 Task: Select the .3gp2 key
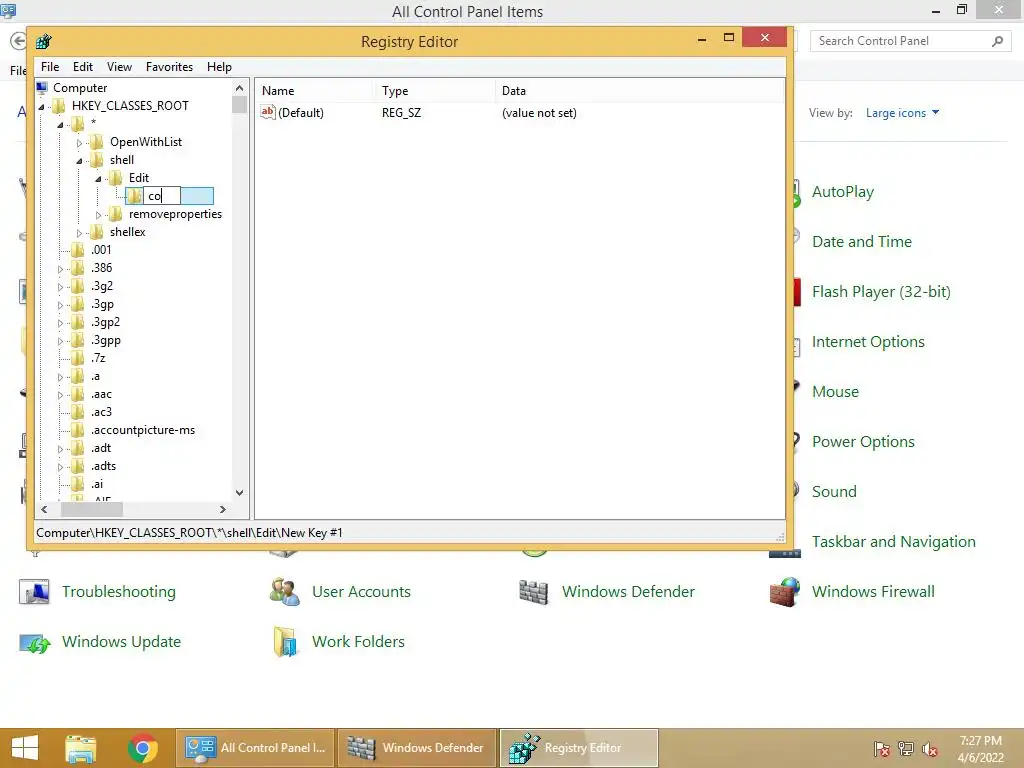(x=105, y=322)
